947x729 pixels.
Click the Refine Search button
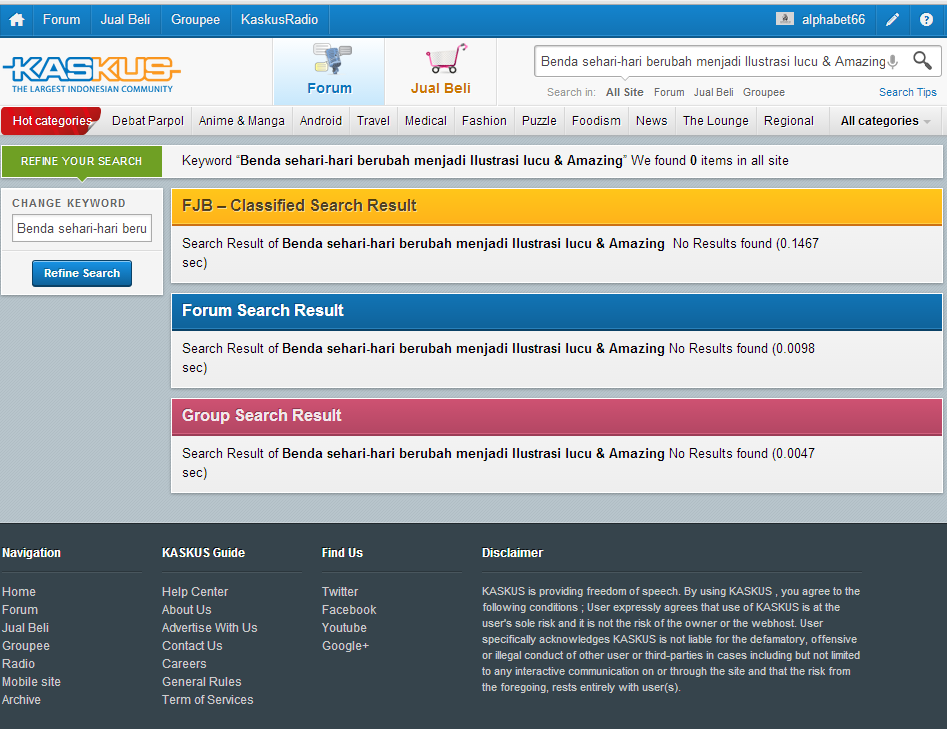82,274
